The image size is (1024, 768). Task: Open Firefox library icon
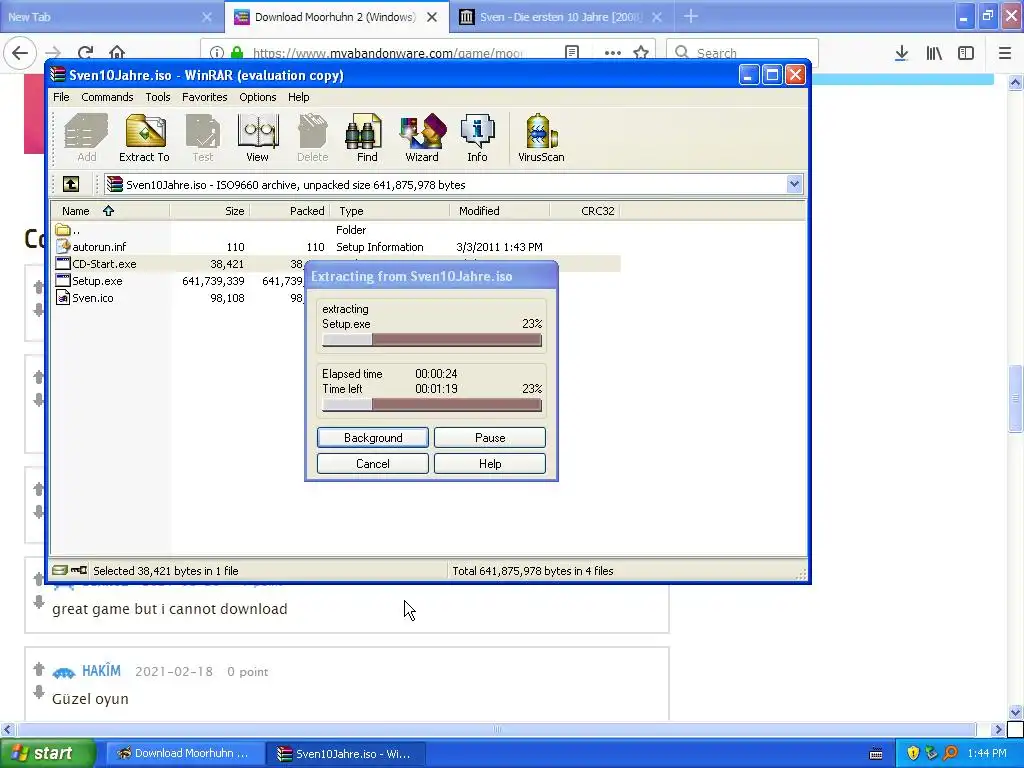coord(934,53)
